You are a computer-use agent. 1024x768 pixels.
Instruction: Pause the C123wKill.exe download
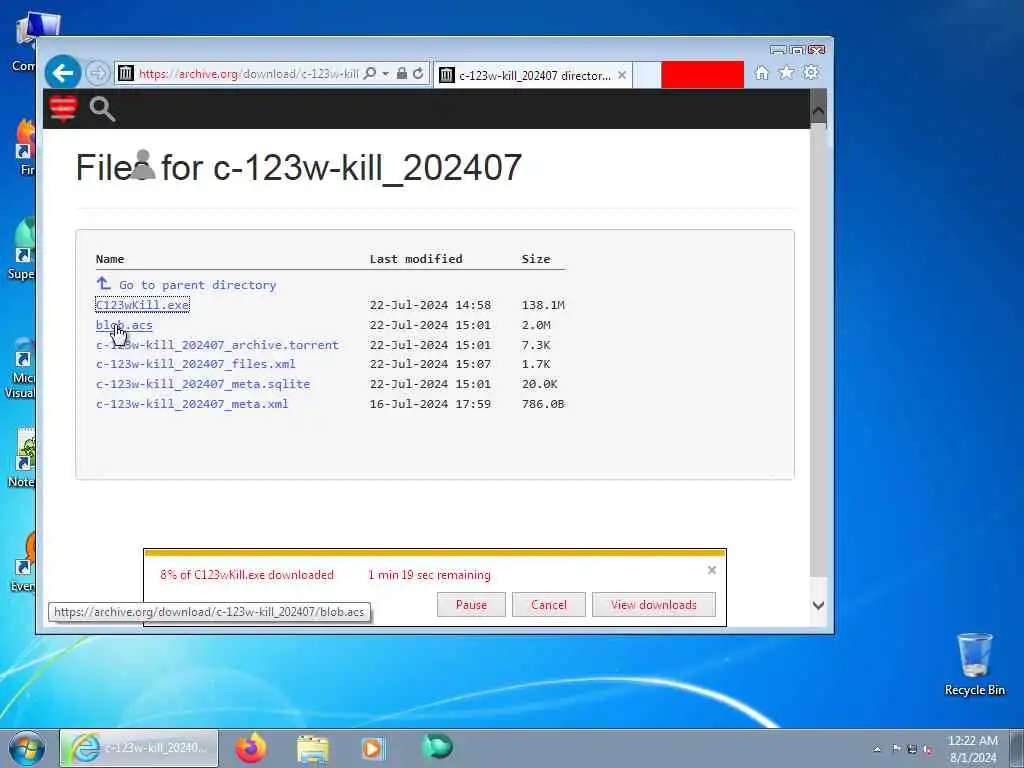pos(471,605)
